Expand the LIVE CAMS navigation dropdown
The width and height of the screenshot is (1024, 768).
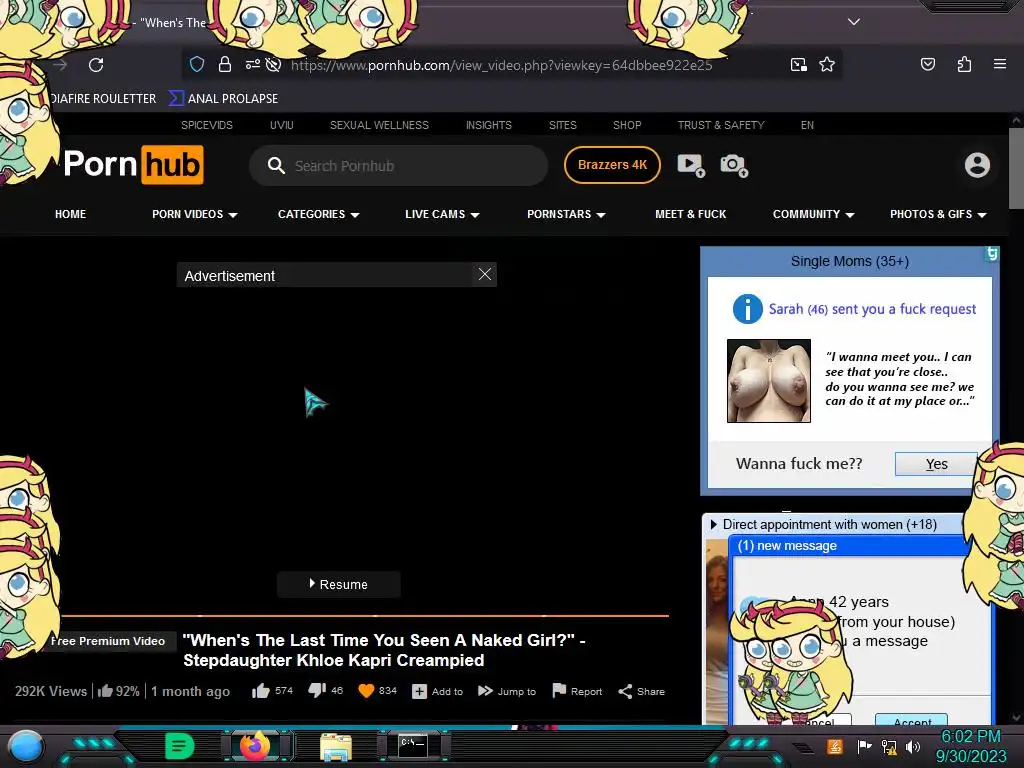pos(442,214)
